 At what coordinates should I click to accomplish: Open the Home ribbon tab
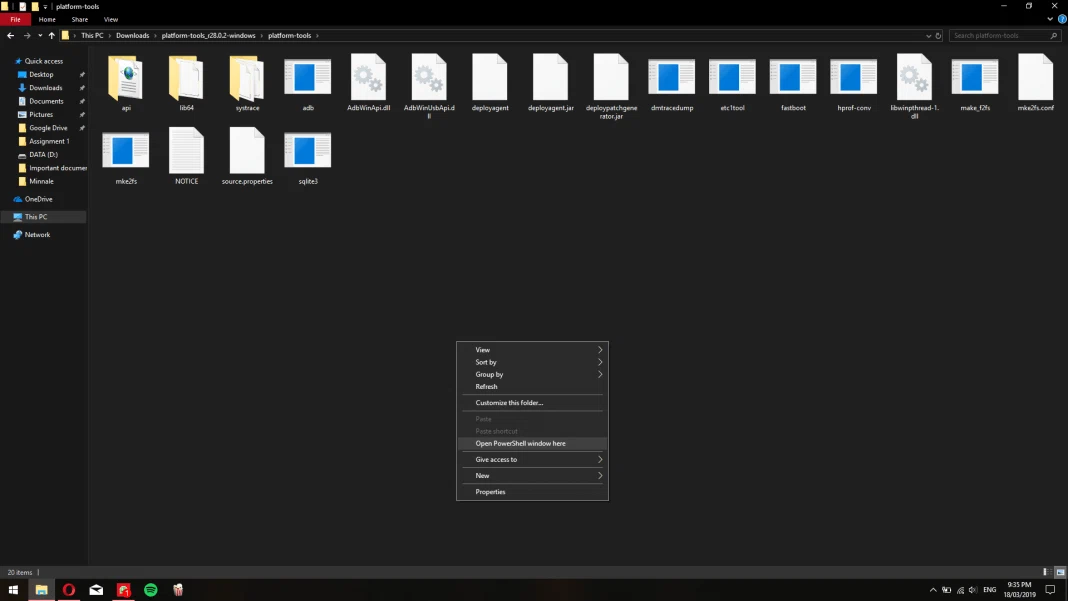click(x=47, y=20)
